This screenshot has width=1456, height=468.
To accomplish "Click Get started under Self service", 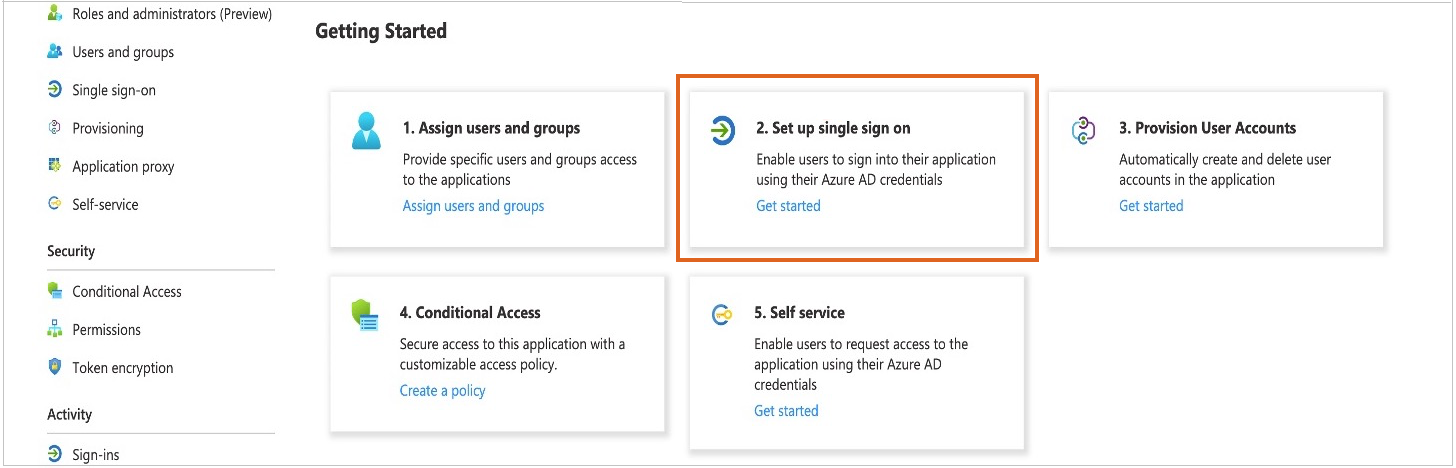I will 786,410.
